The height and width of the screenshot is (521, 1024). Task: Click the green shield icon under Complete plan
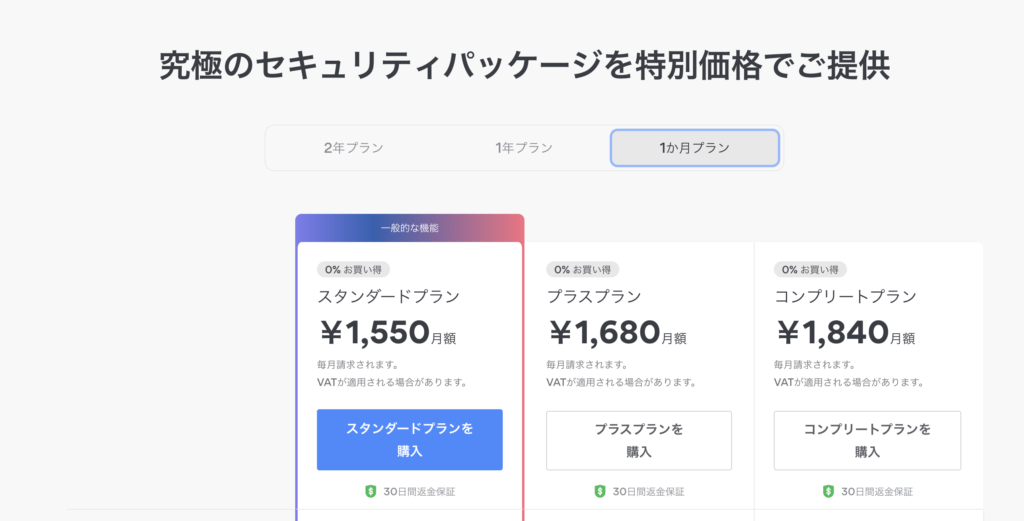click(828, 491)
